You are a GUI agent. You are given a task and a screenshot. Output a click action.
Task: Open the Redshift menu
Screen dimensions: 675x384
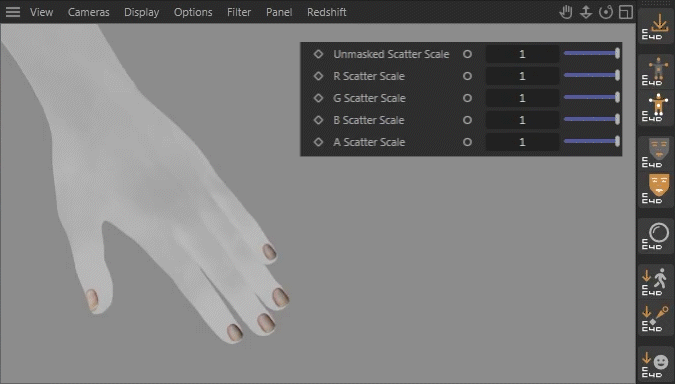(x=327, y=12)
